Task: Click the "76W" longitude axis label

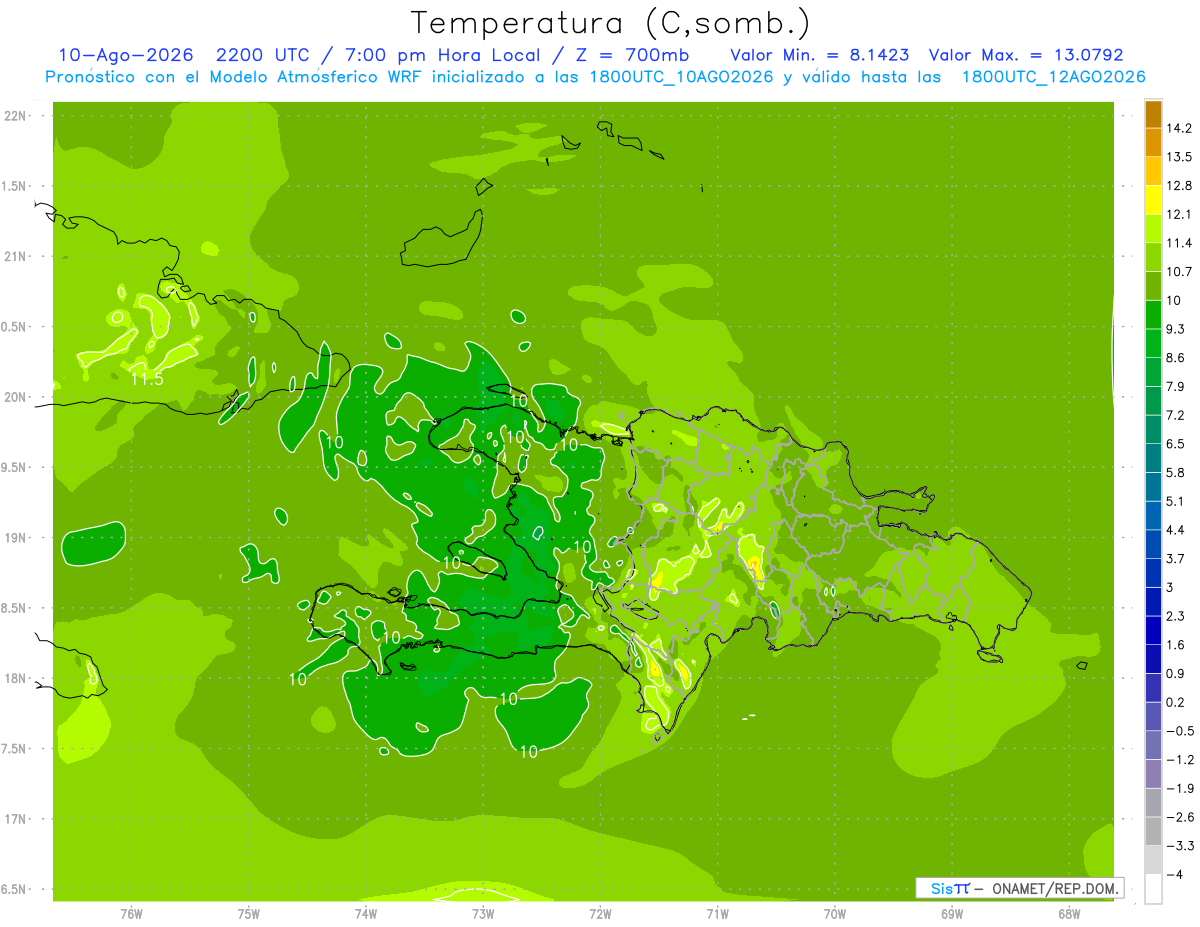Action: (x=131, y=913)
